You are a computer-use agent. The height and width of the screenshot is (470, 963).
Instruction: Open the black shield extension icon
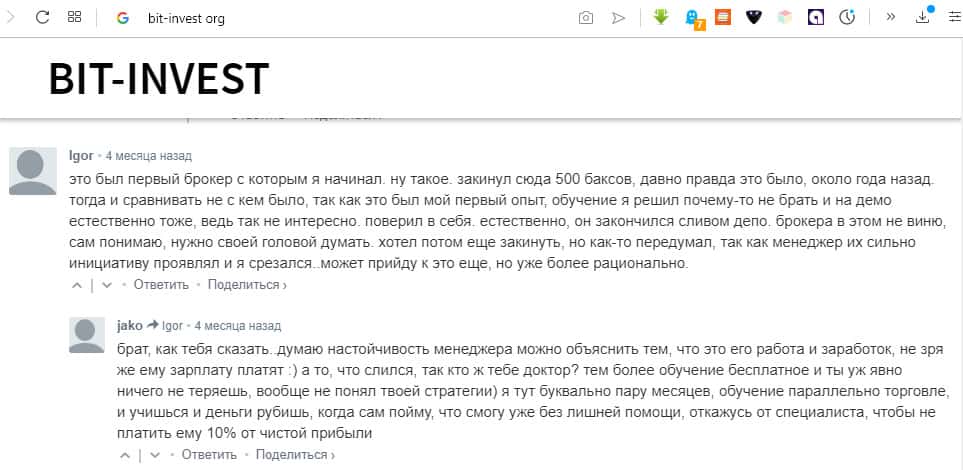point(754,17)
